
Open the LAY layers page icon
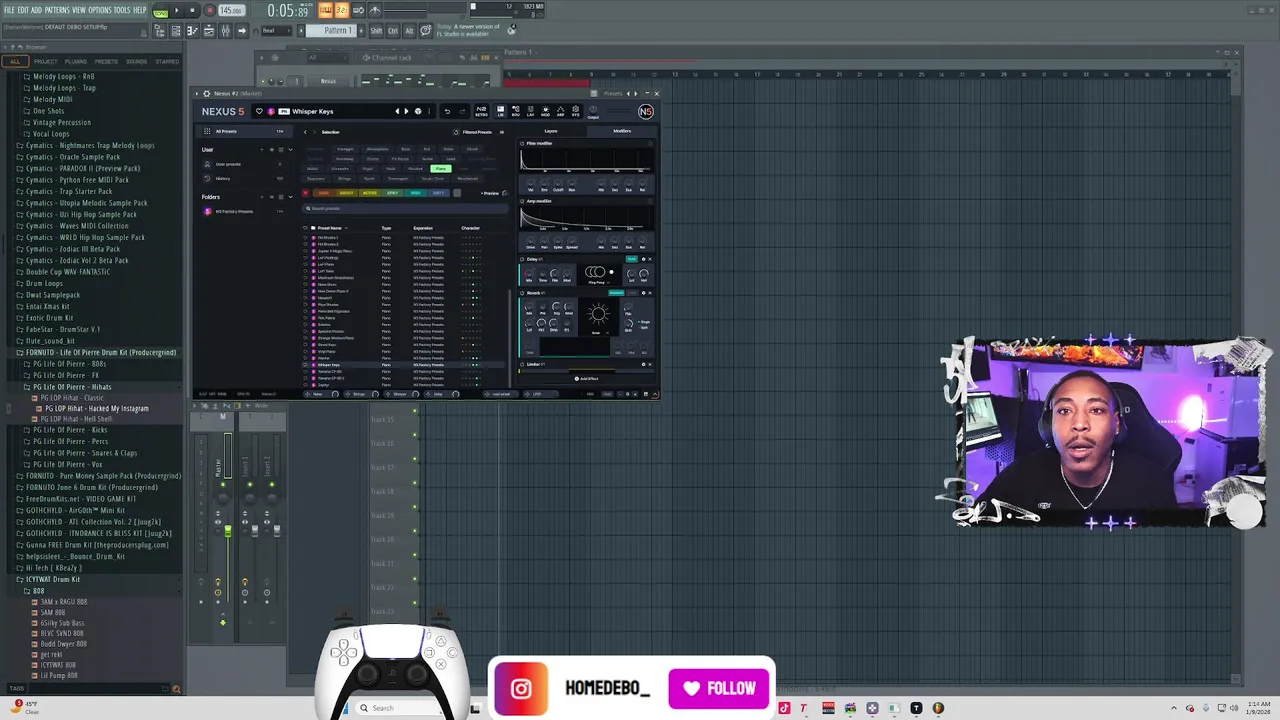(x=530, y=112)
